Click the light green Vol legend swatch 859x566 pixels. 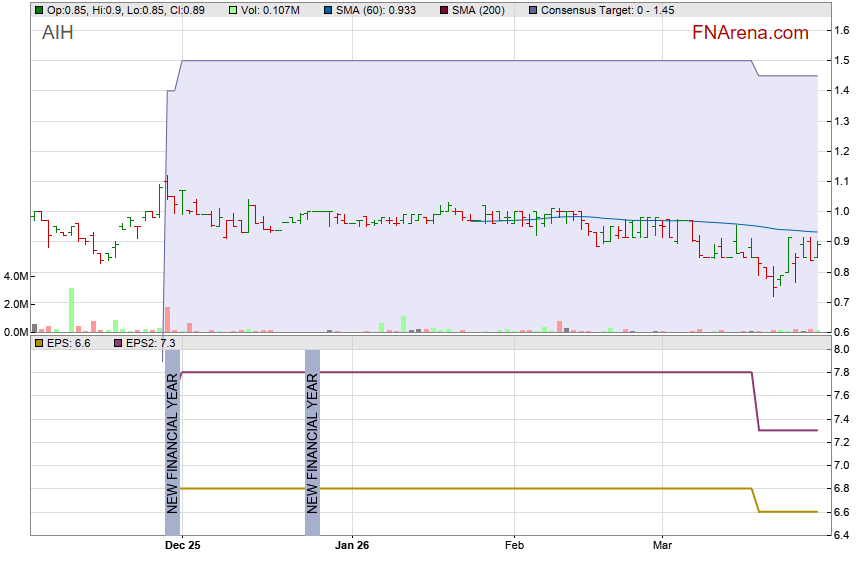pyautogui.click(x=233, y=9)
